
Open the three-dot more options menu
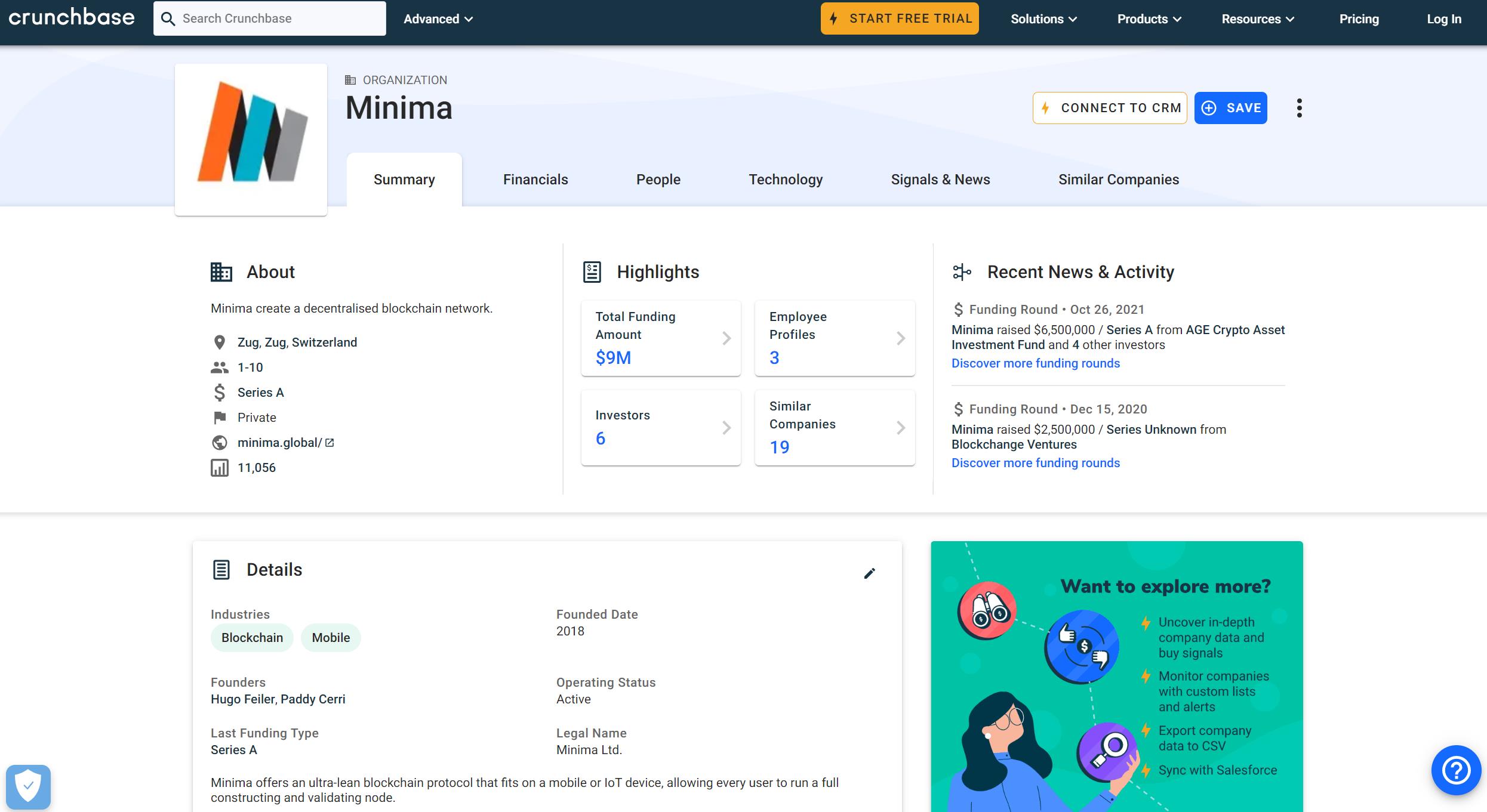pyautogui.click(x=1299, y=108)
